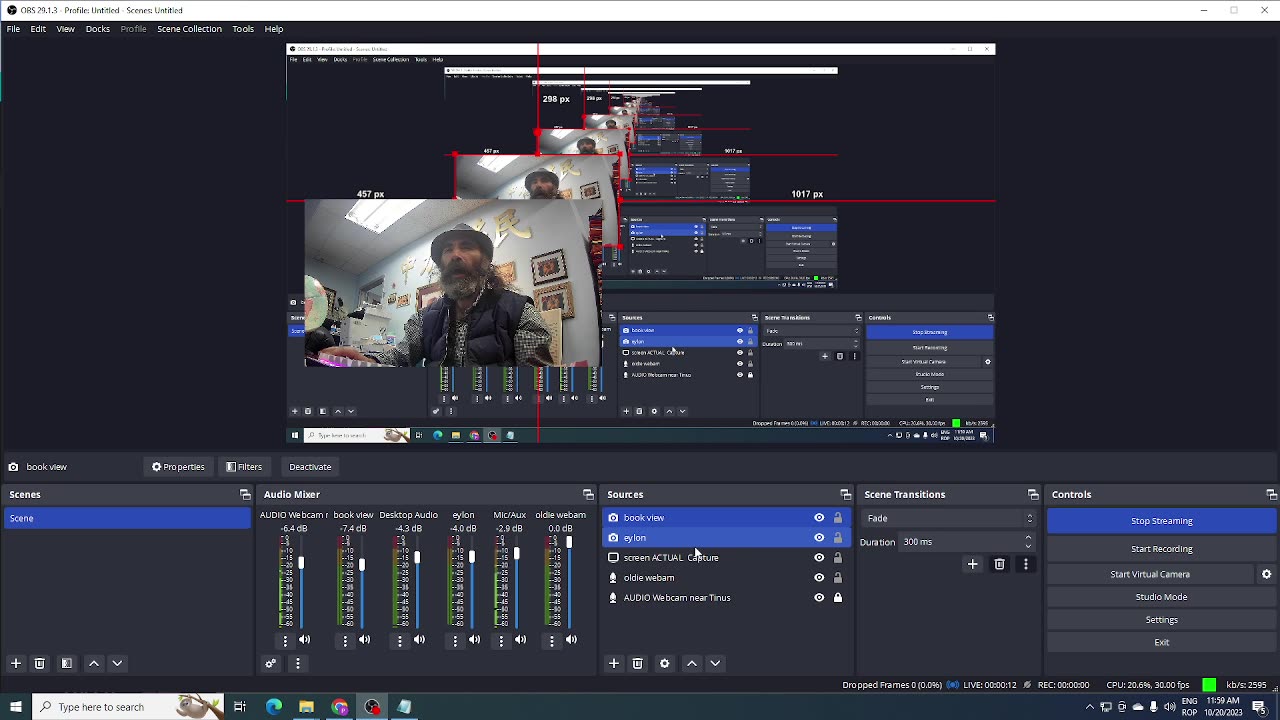Open the View menu
Screen dimensions: 1280x720
[x=65, y=29]
